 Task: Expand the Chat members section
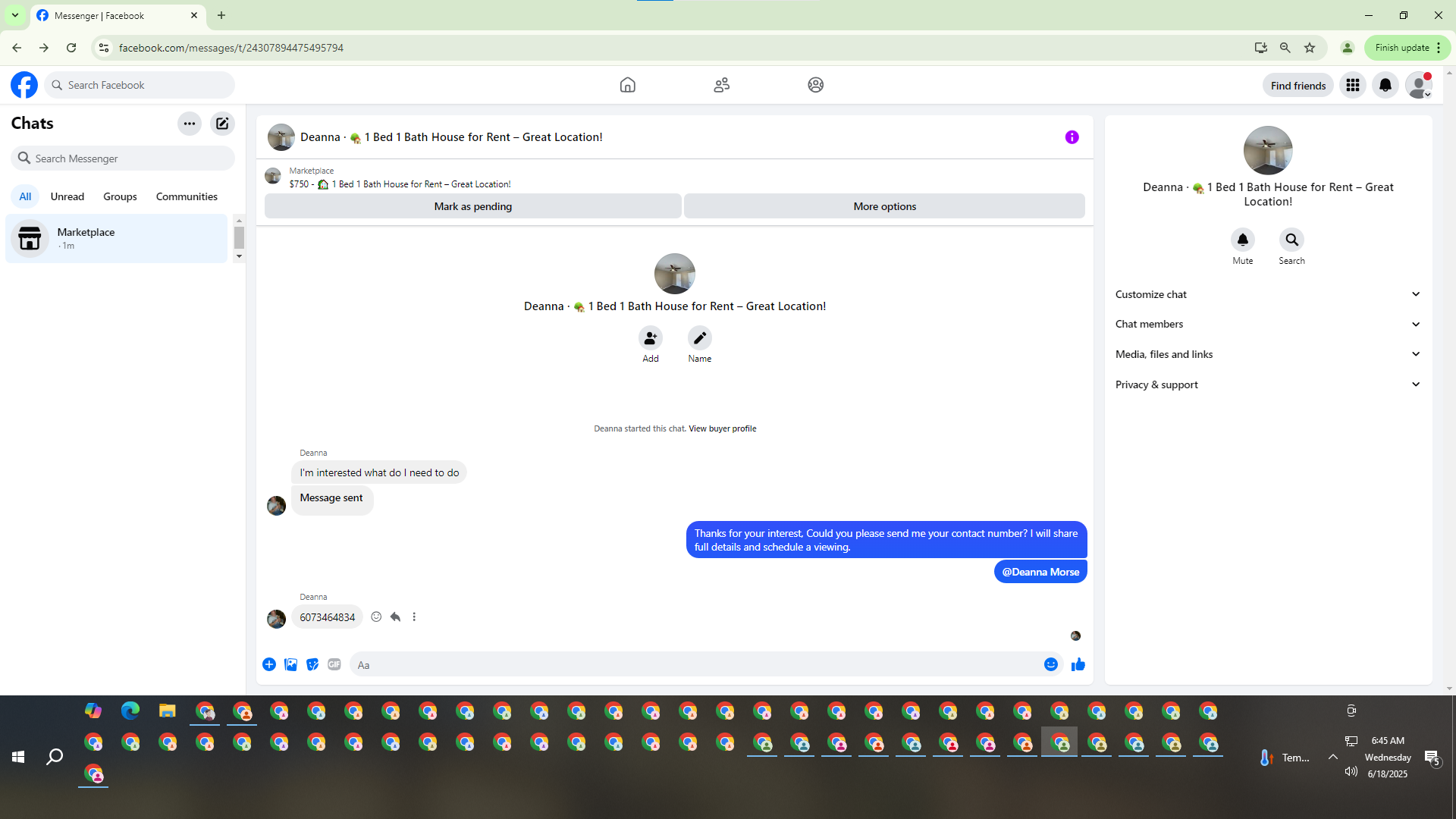[x=1268, y=325]
